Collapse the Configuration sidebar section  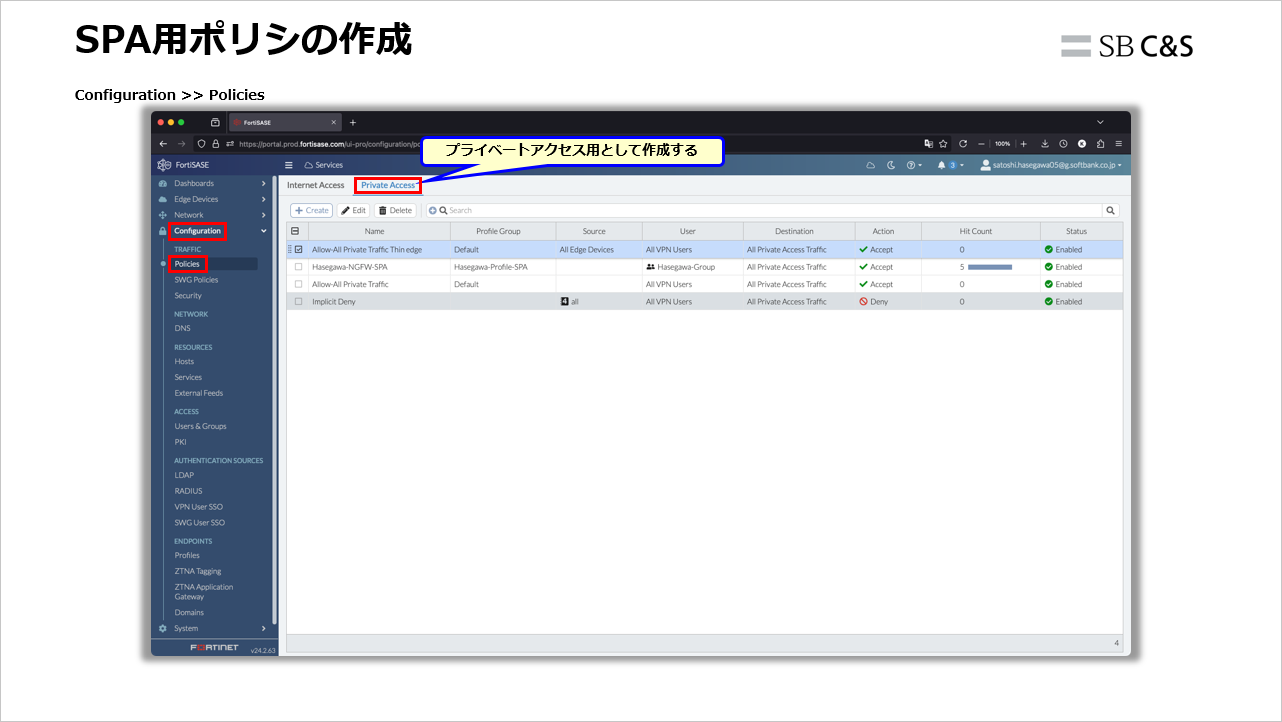(x=264, y=231)
